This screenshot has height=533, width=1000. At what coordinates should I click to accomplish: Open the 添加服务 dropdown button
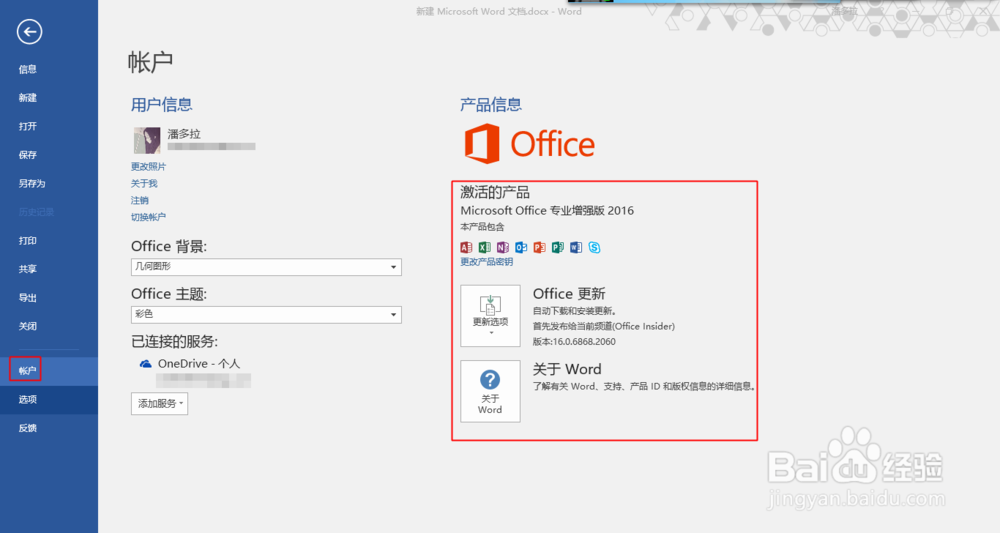159,404
